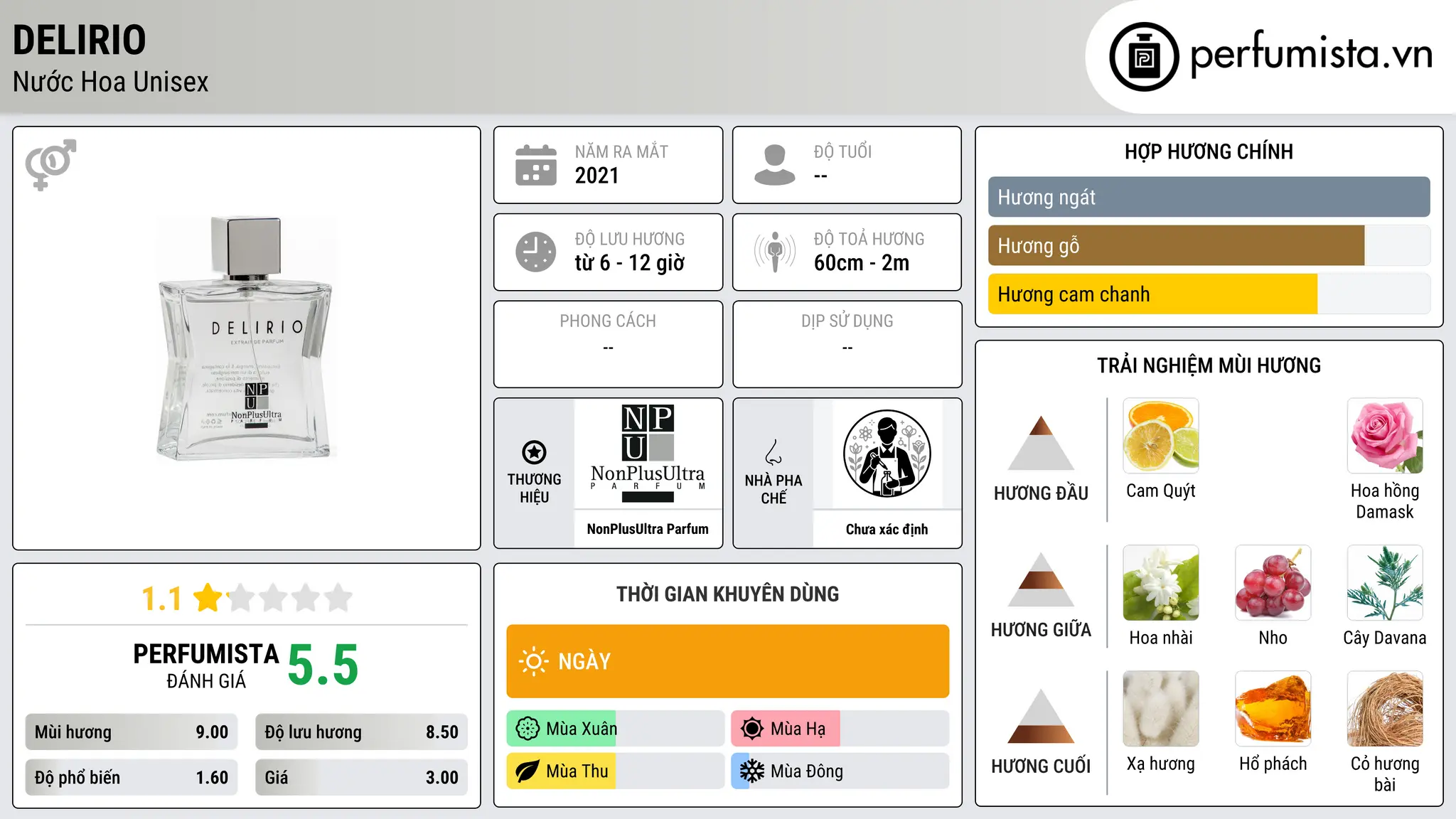Click the Mùa Hạ season bar

click(x=840, y=729)
